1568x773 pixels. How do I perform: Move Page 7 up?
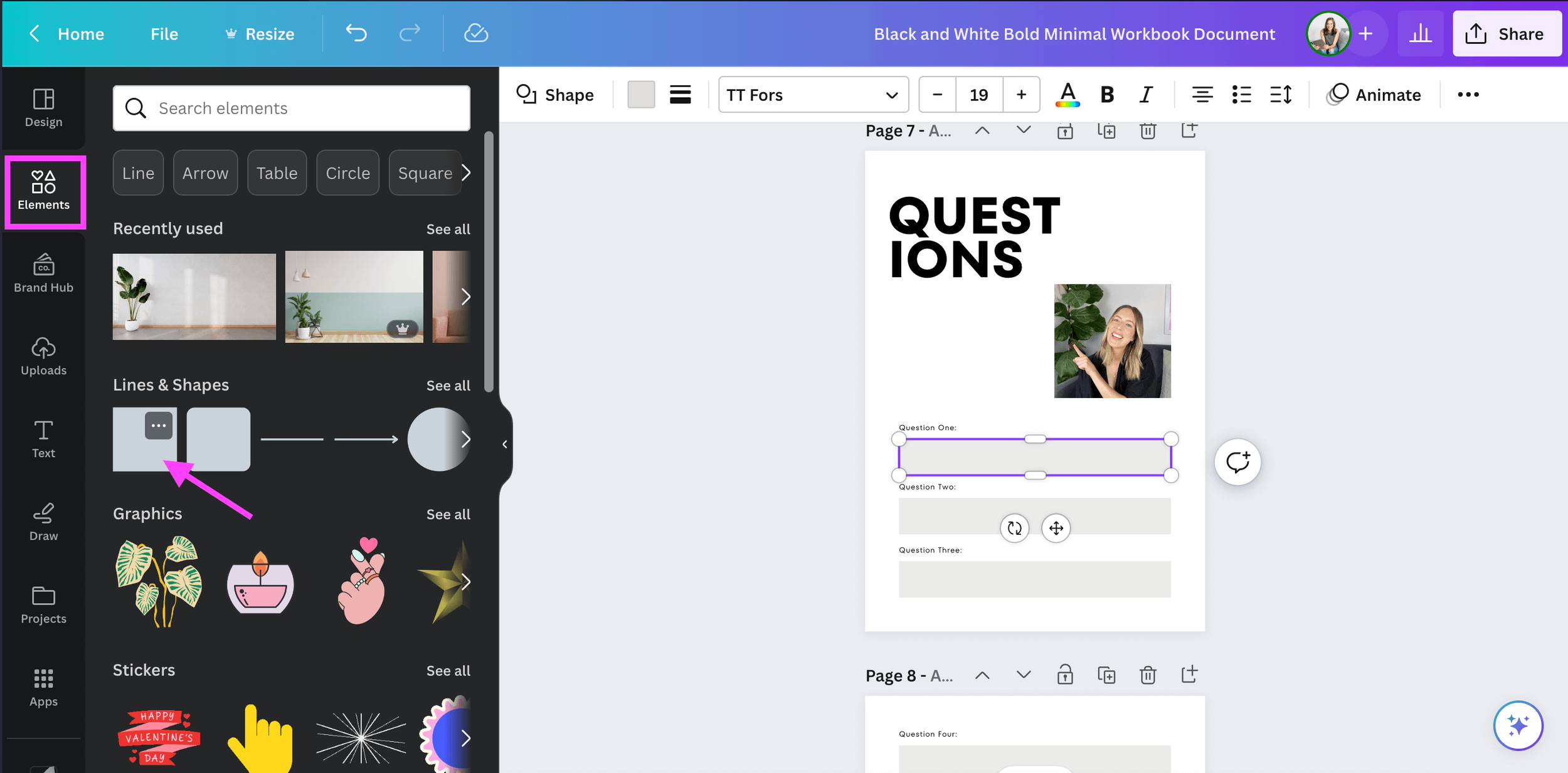982,130
